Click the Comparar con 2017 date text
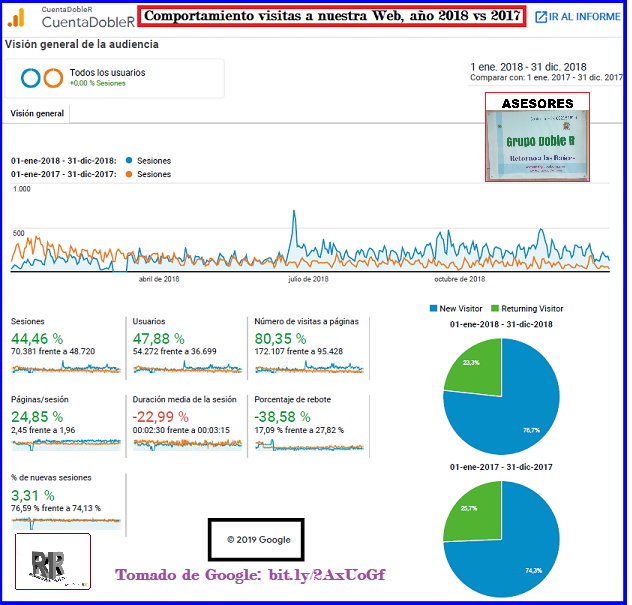 click(x=546, y=77)
